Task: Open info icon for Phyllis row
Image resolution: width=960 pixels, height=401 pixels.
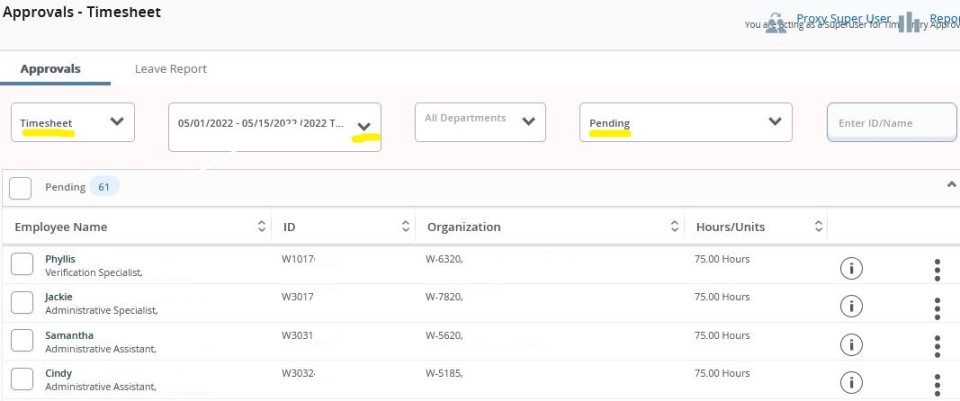Action: click(x=850, y=268)
